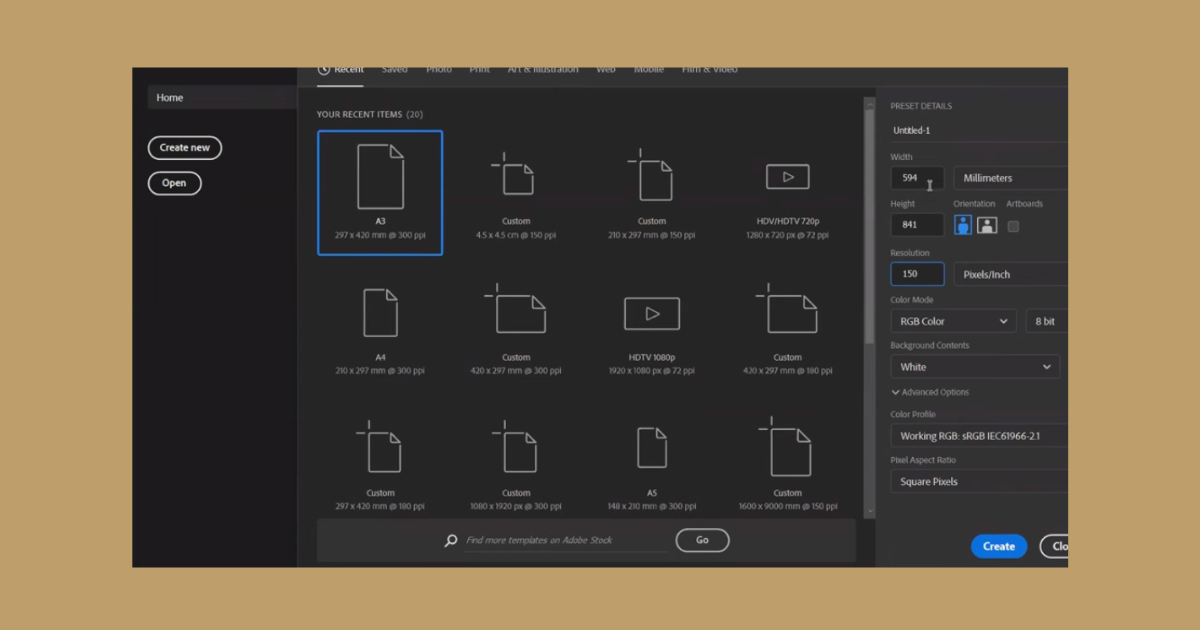The image size is (1200, 630).
Task: Switch to the Recent tab
Action: click(341, 70)
